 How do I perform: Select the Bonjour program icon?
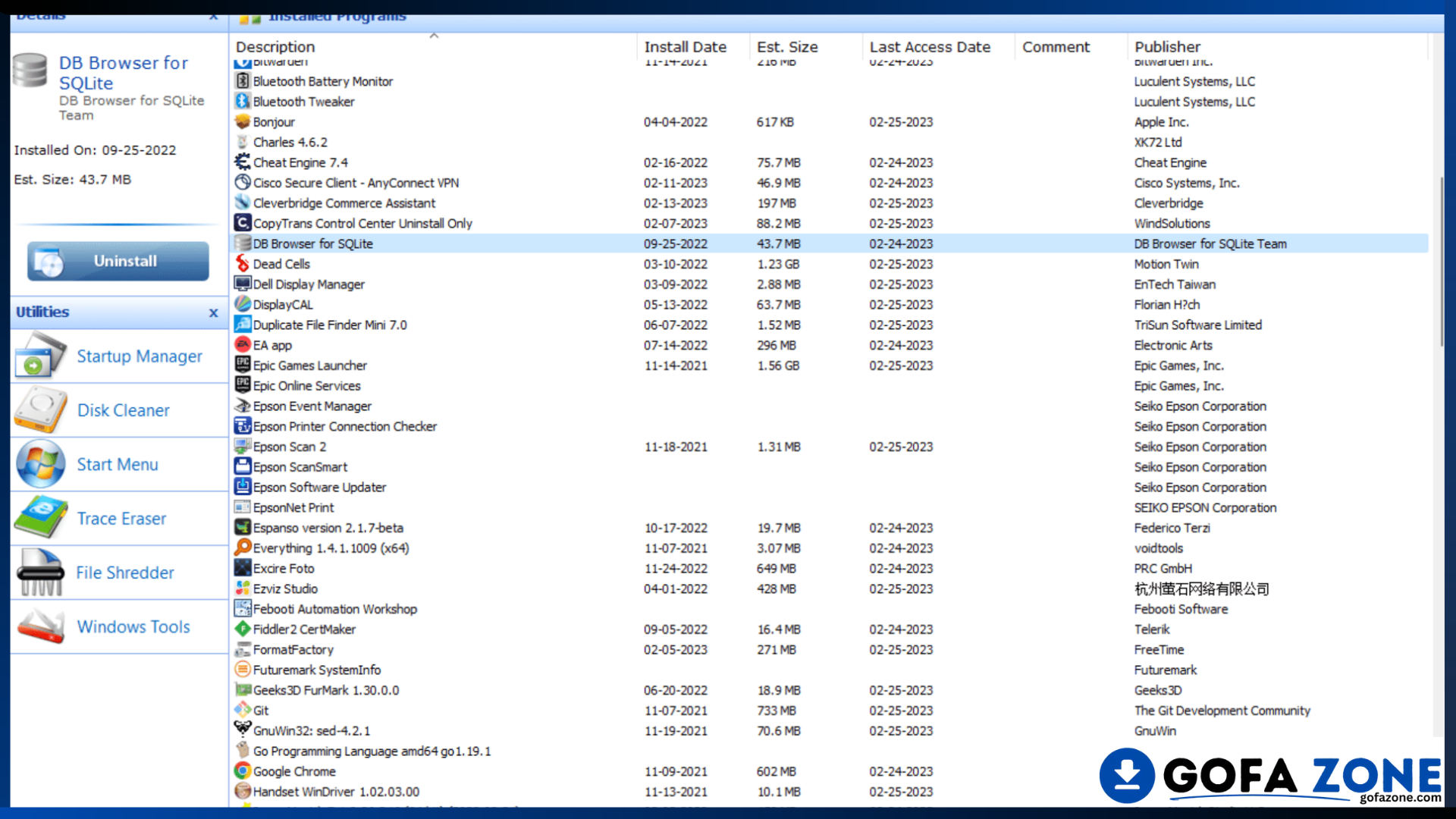pyautogui.click(x=243, y=121)
